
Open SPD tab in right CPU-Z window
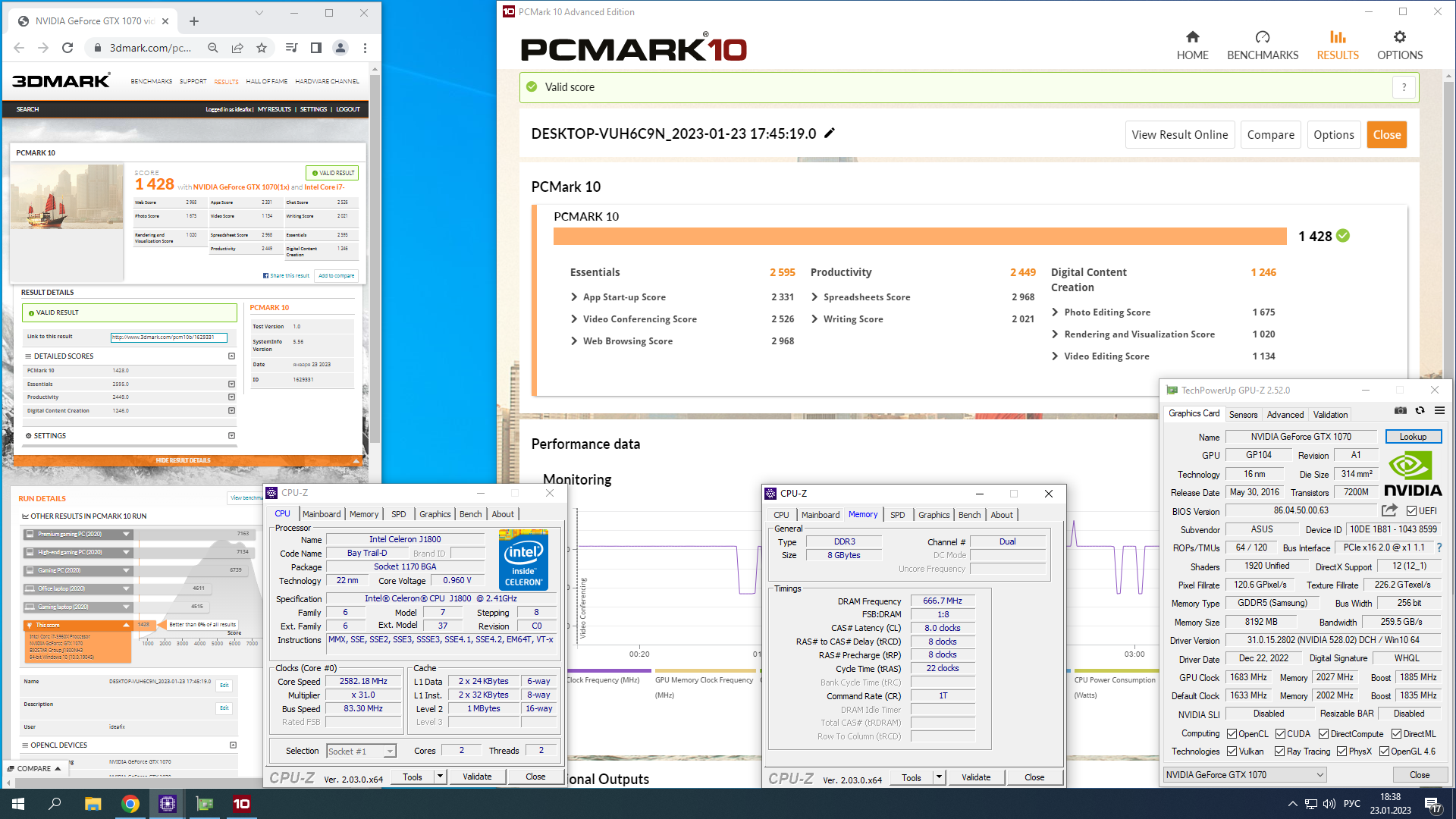[897, 515]
